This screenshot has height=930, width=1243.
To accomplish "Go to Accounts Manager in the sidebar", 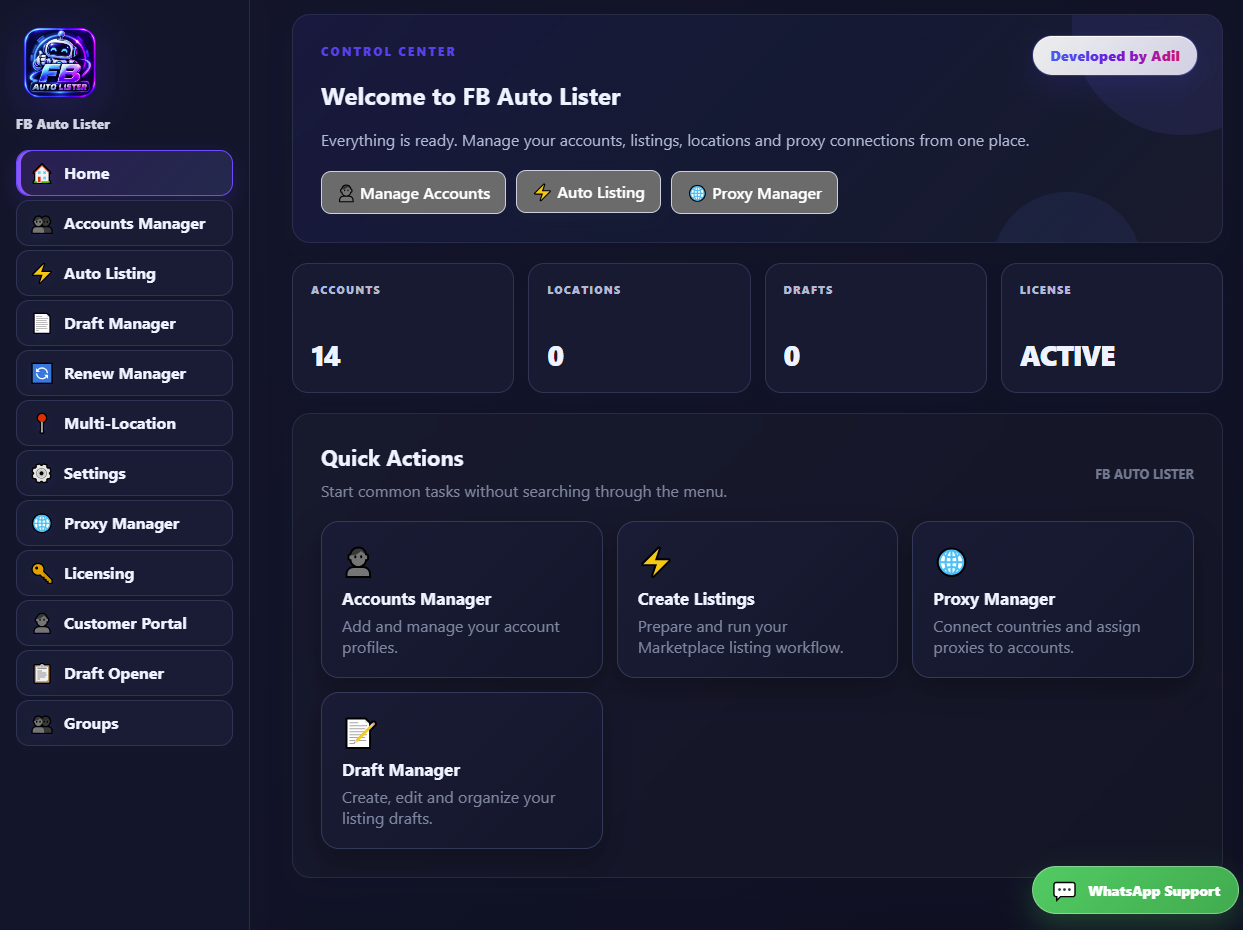I will tap(124, 223).
